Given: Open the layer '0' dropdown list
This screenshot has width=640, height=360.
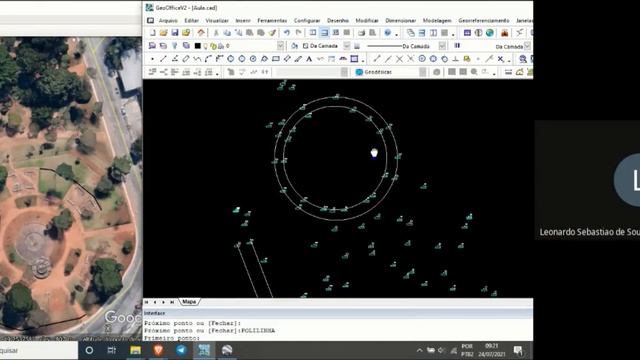Looking at the screenshot, I should pos(280,46).
